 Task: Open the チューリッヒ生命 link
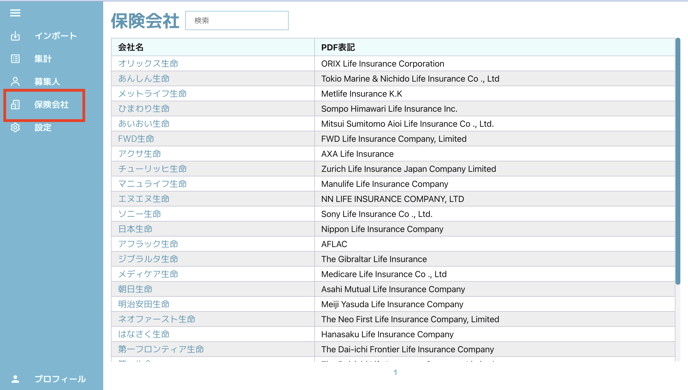(x=152, y=169)
